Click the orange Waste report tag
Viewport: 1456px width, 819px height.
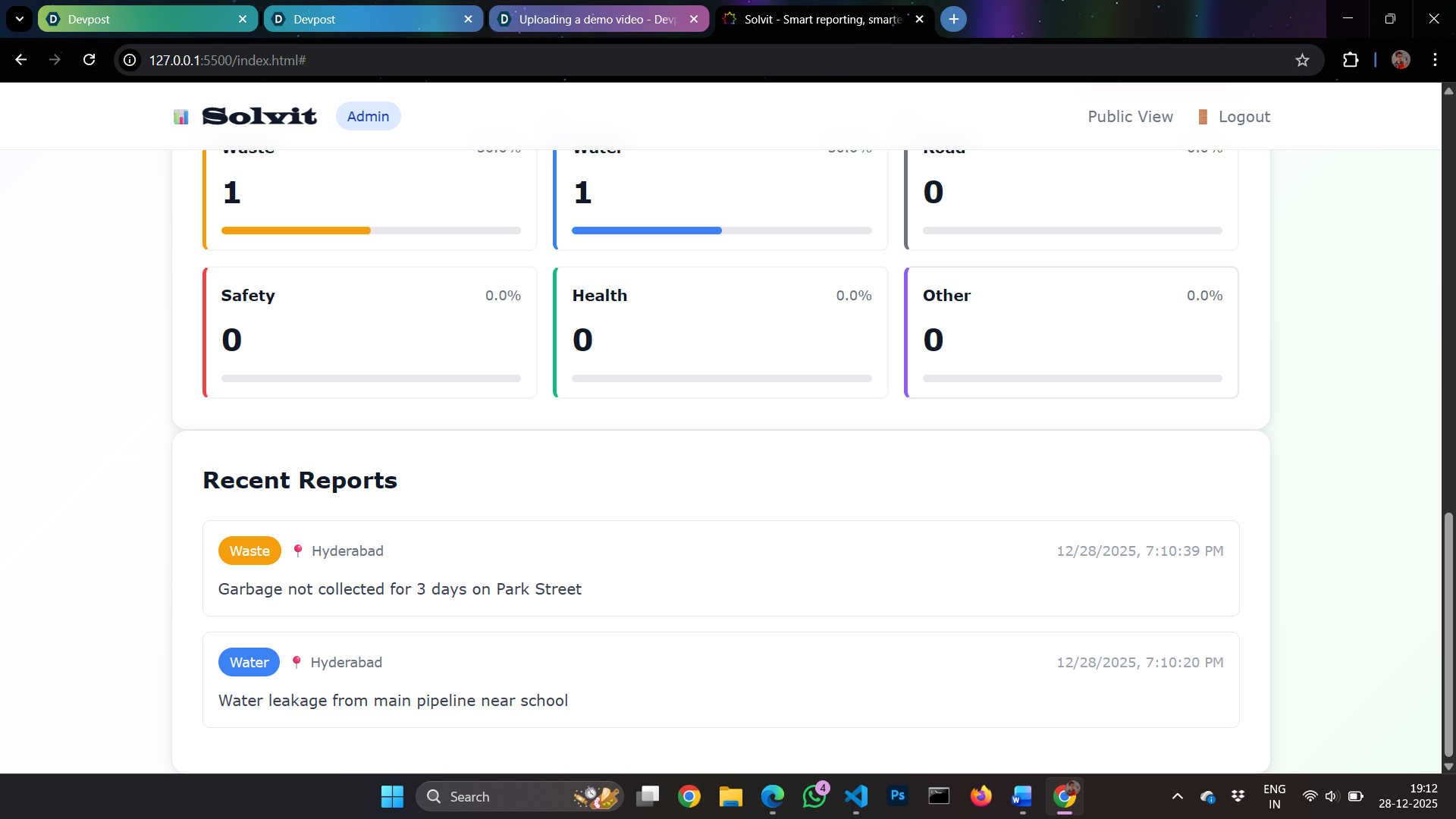pyautogui.click(x=249, y=551)
